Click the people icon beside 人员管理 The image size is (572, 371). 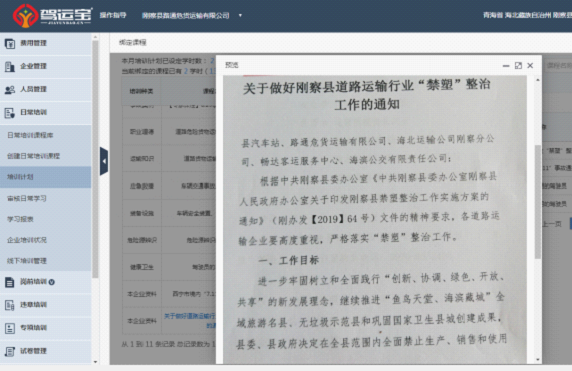9,89
